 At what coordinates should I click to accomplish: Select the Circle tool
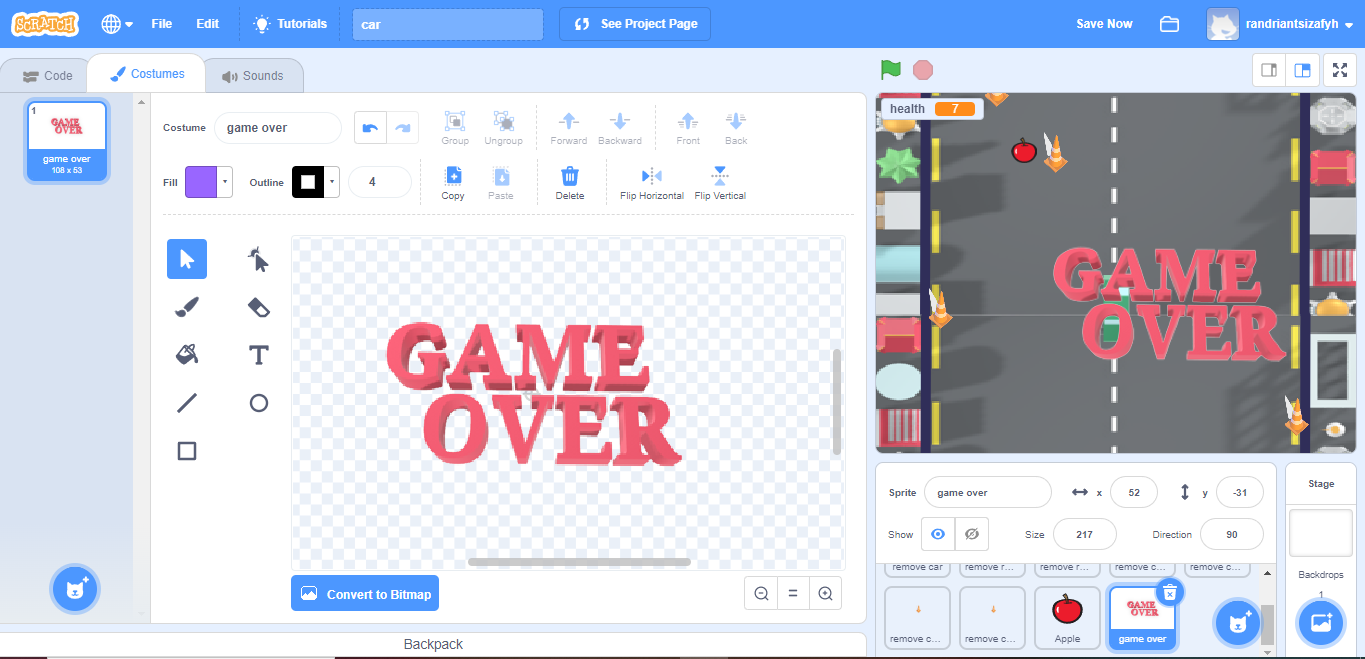click(x=258, y=403)
